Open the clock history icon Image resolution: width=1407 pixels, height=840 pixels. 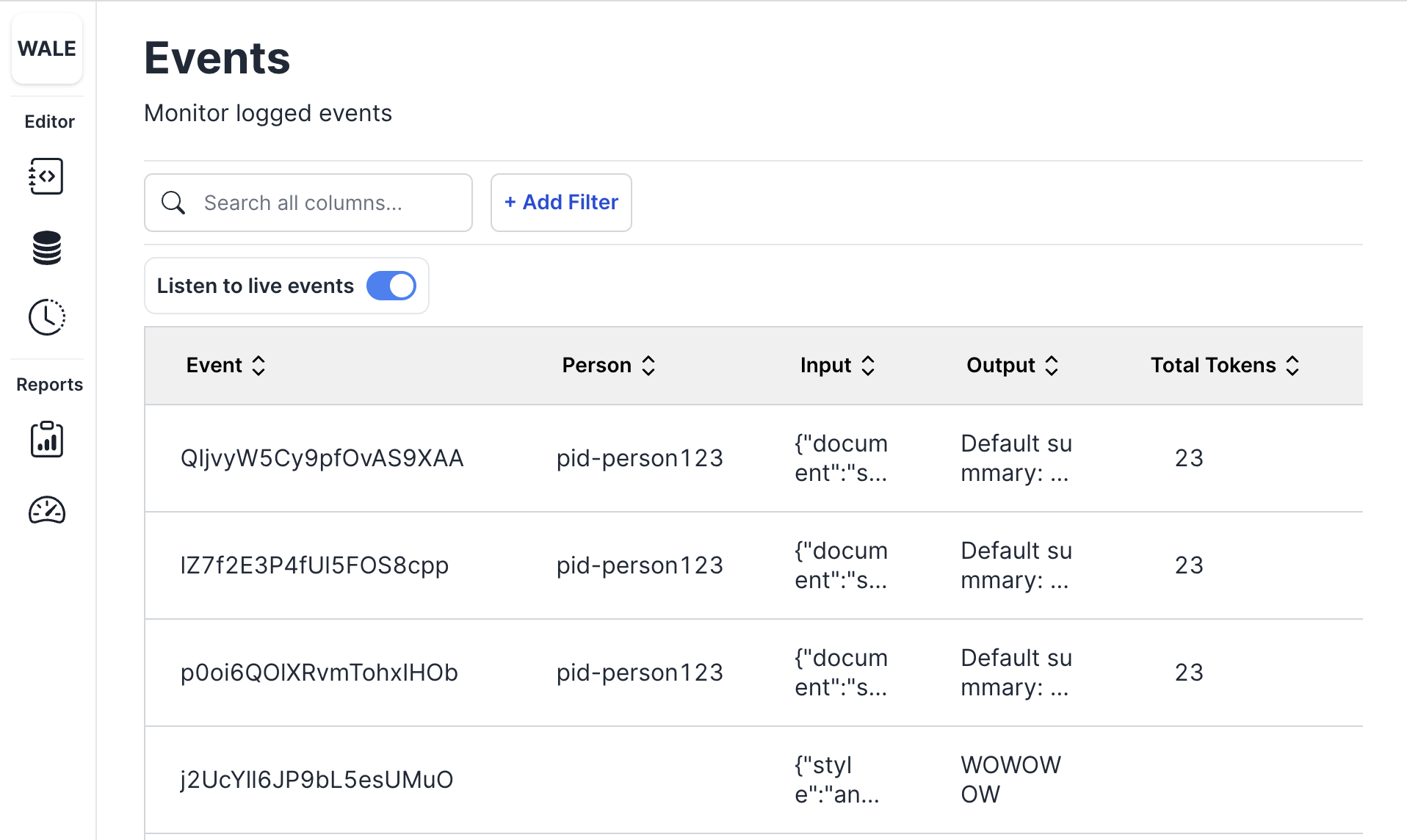(46, 317)
